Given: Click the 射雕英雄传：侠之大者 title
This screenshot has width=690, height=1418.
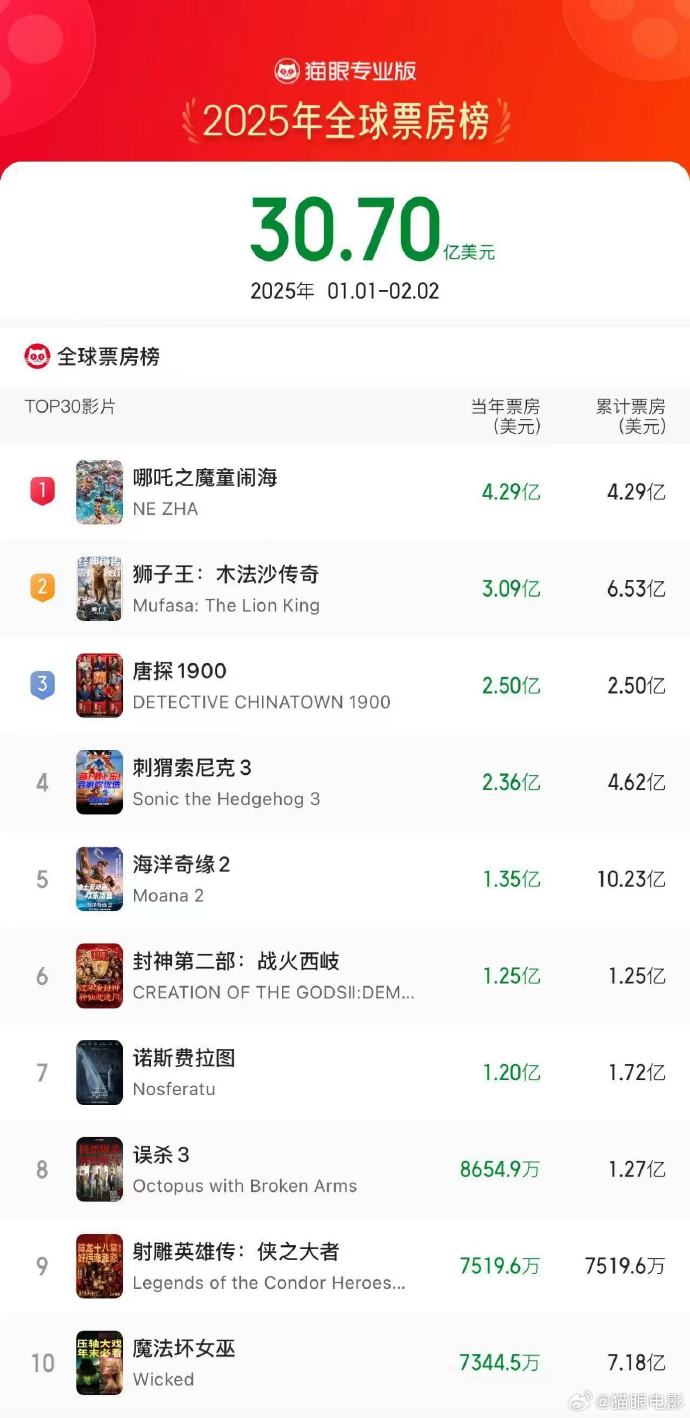Looking at the screenshot, I should click(x=236, y=1251).
